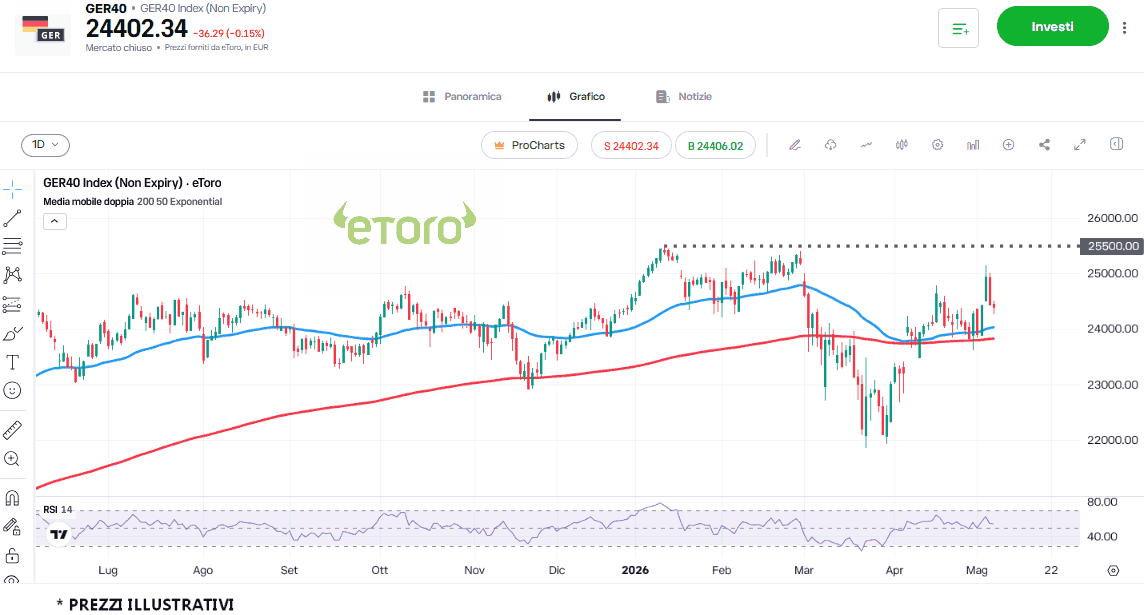Open the emoji icons tool
The height and width of the screenshot is (615, 1144).
(x=12, y=391)
